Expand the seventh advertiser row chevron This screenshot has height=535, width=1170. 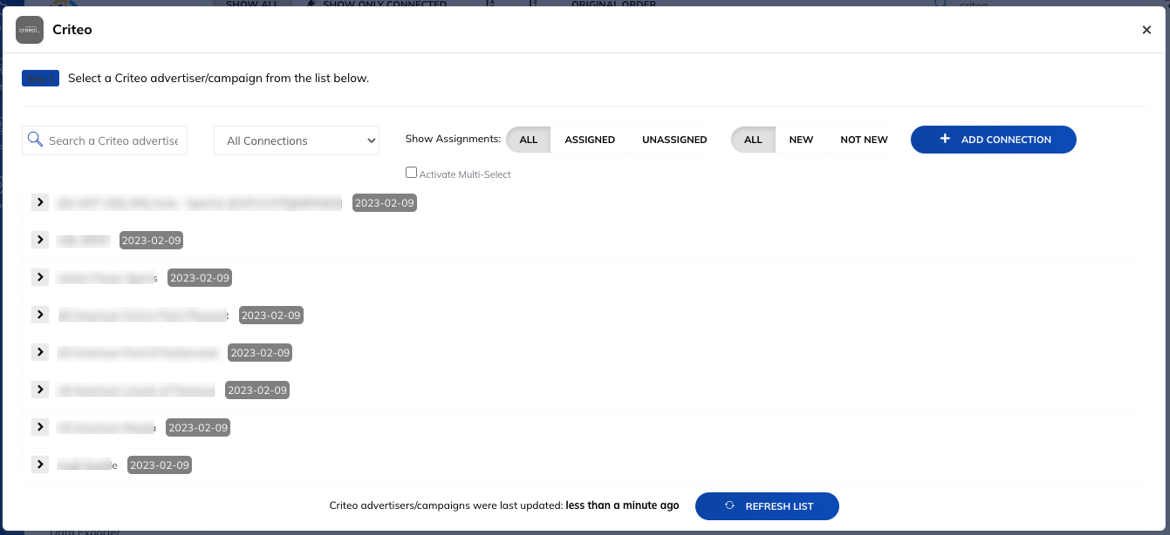pos(40,426)
